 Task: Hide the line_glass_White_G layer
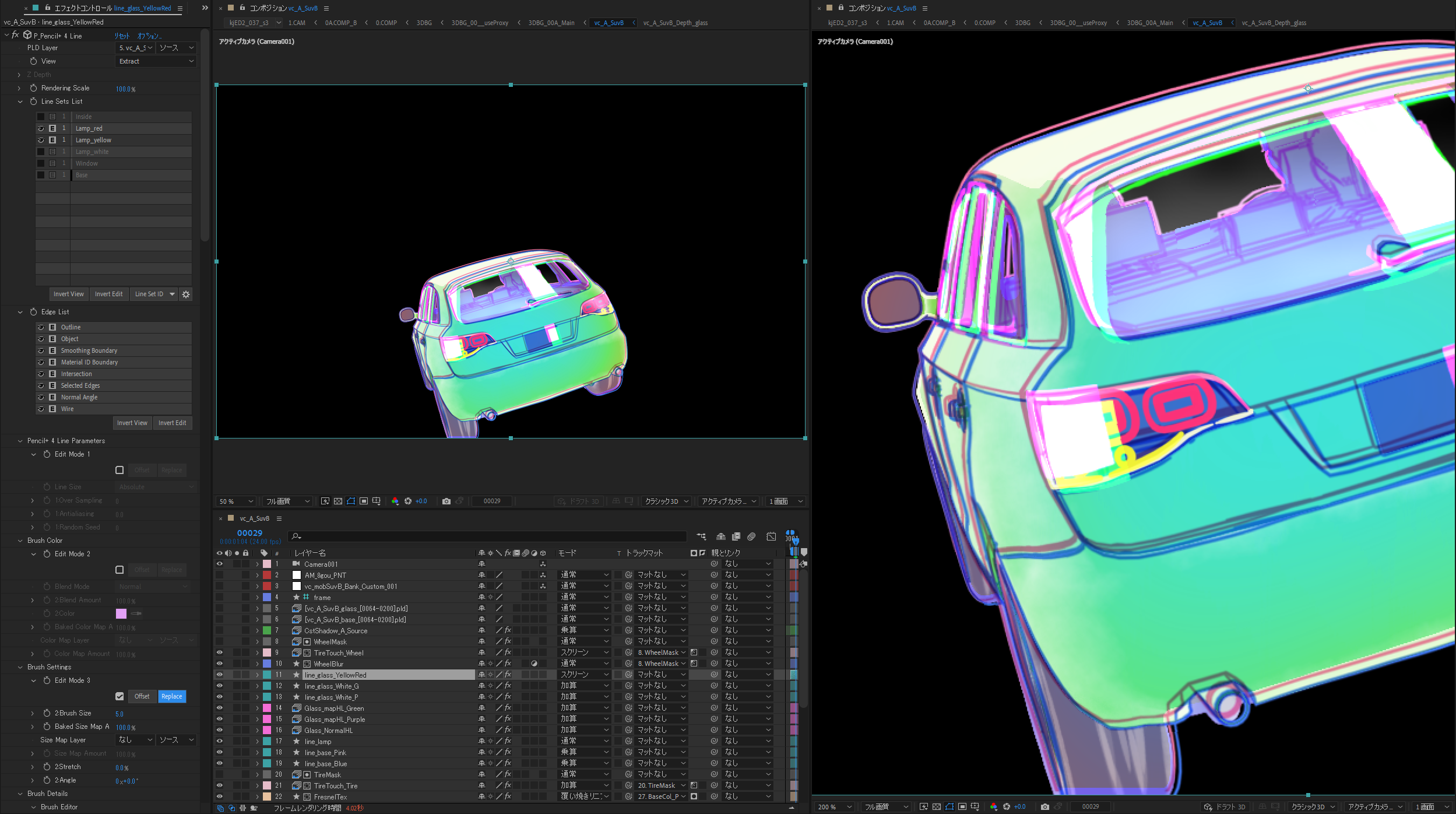[220, 686]
